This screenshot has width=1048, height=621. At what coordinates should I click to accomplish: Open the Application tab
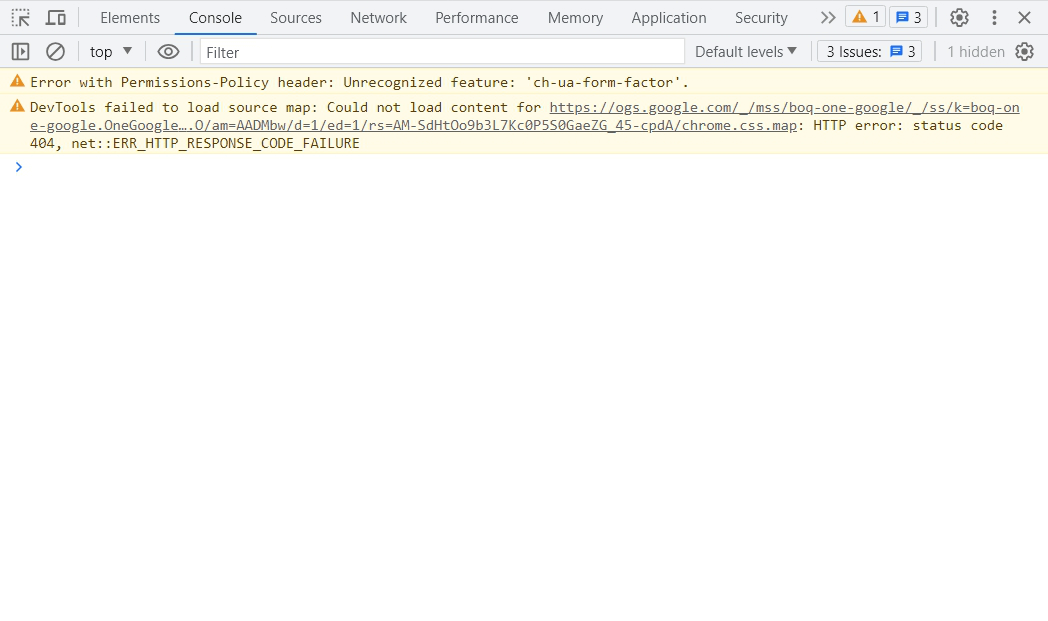(668, 18)
